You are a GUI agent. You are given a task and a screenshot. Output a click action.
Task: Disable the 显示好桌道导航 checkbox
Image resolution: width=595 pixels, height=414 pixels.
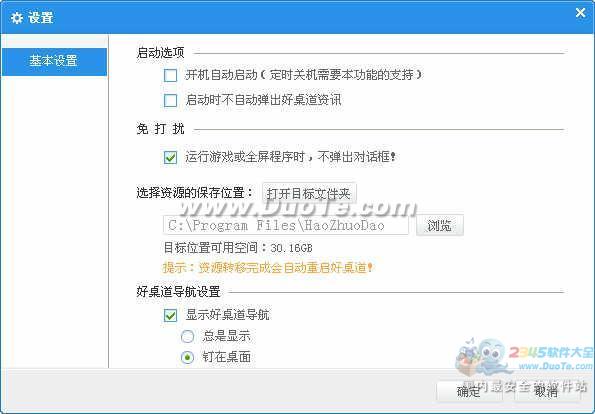tap(170, 315)
